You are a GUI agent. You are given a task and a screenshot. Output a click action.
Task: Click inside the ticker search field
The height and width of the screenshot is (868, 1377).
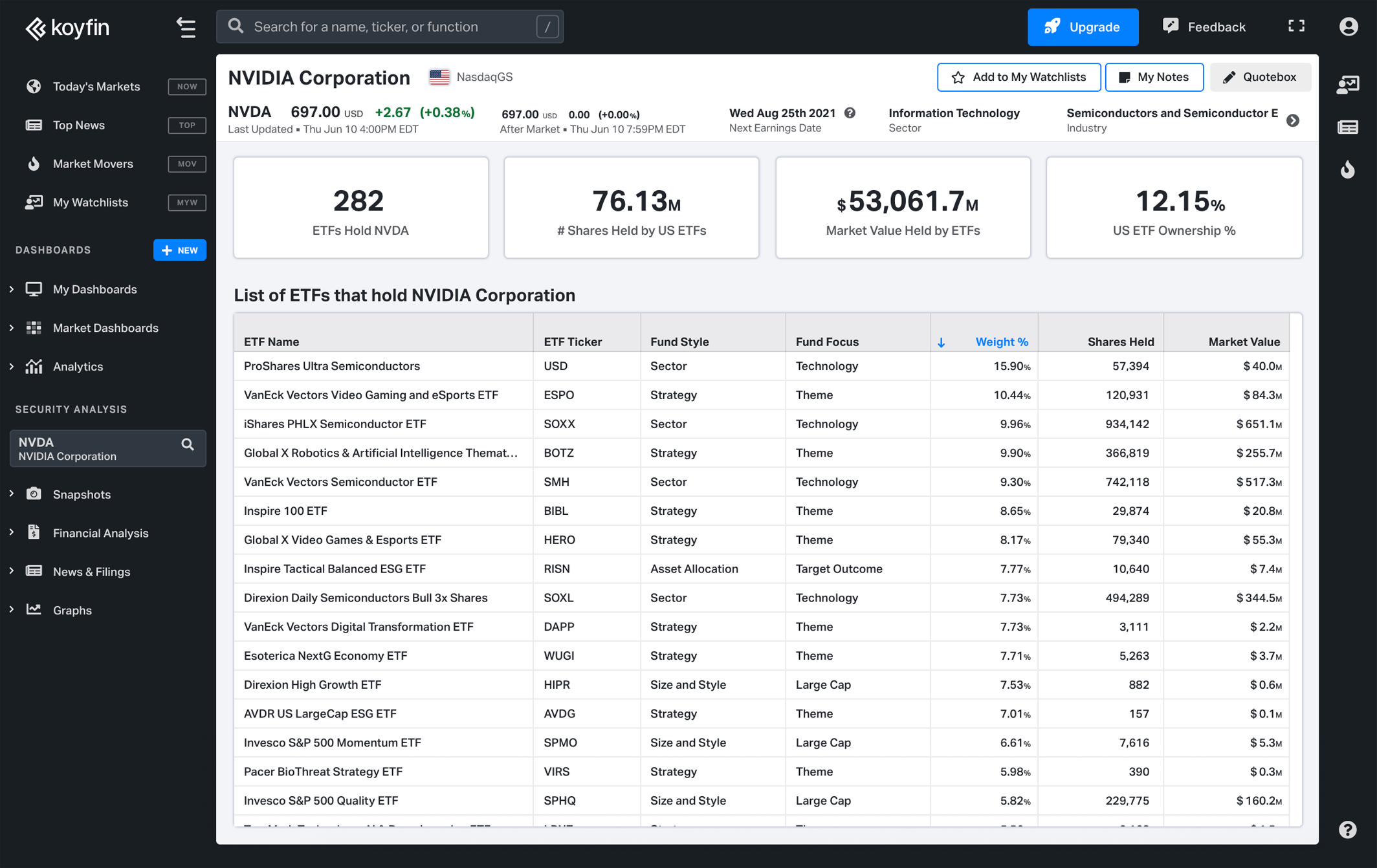tap(388, 27)
